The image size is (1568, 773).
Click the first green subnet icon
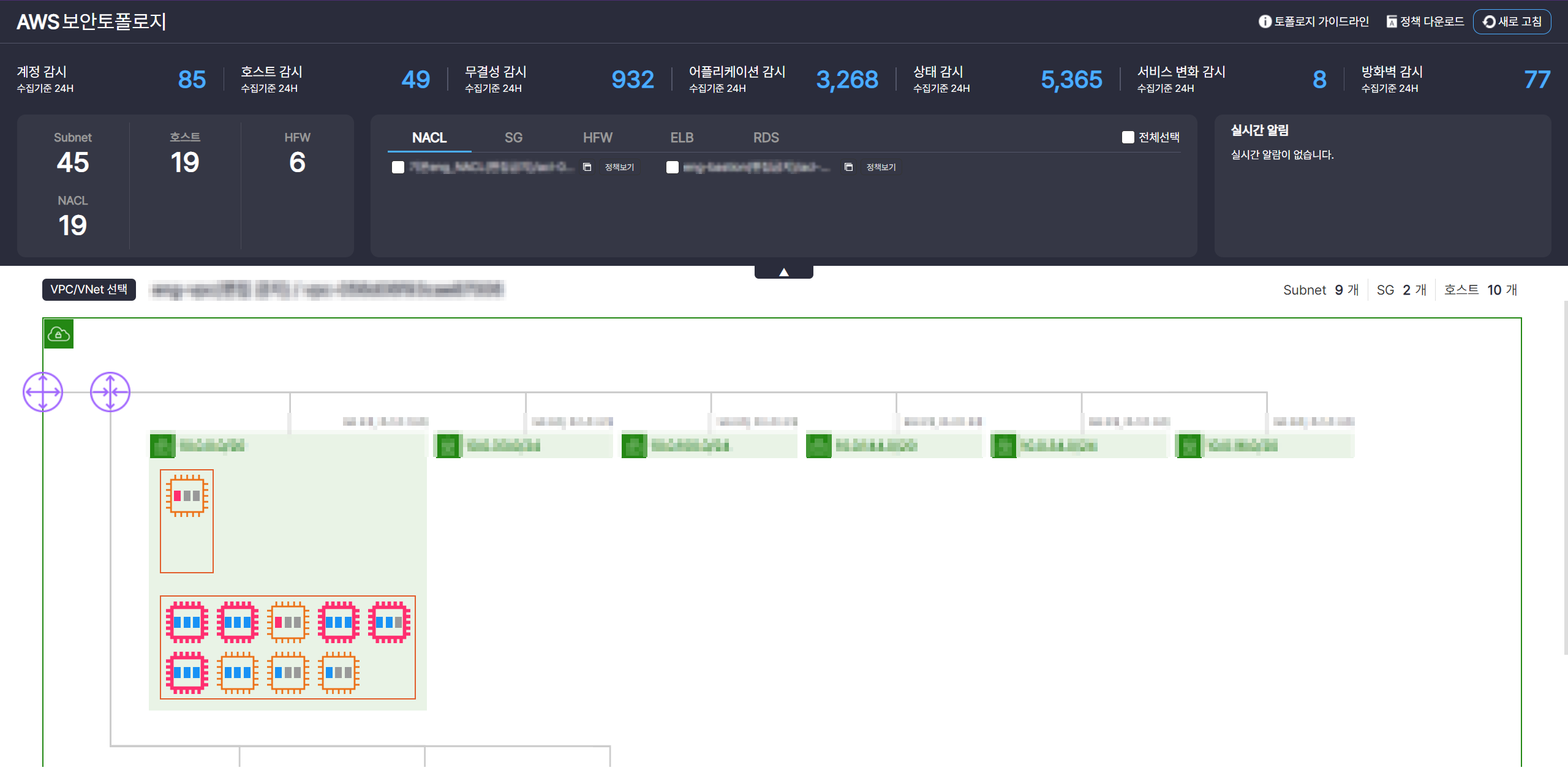tap(163, 446)
